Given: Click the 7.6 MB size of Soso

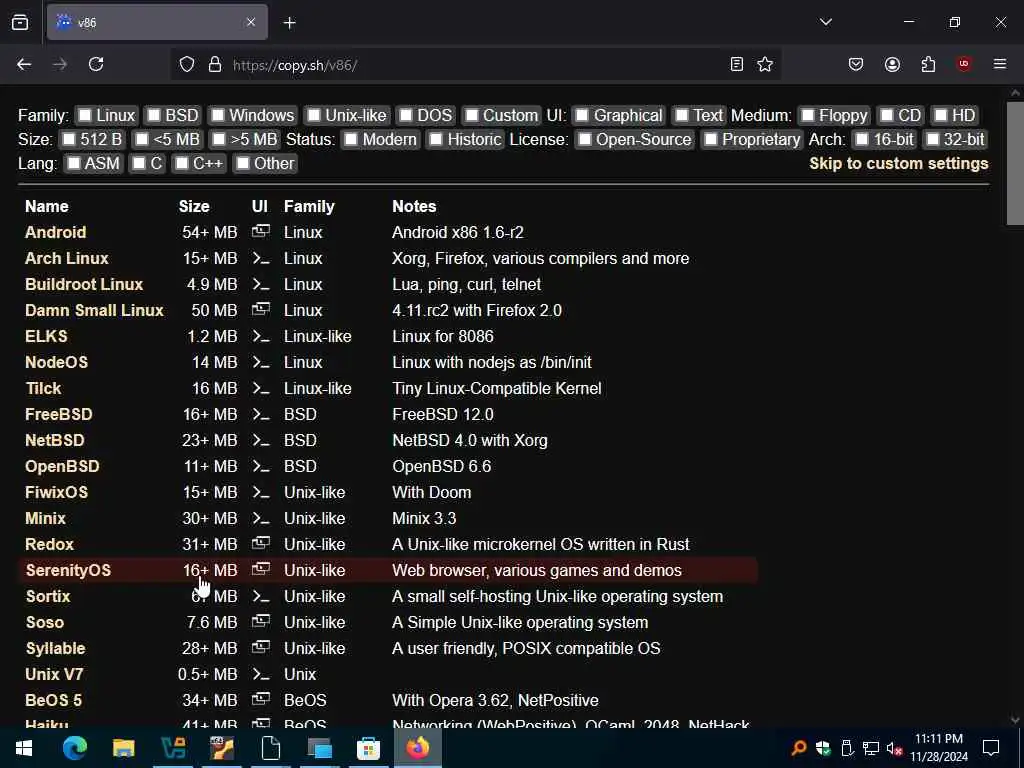Looking at the screenshot, I should [x=212, y=622].
